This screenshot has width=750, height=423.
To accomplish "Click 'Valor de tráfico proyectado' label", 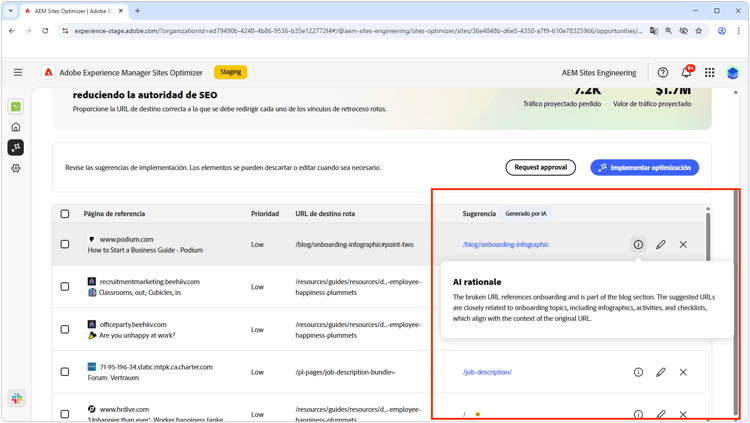I will pos(652,104).
